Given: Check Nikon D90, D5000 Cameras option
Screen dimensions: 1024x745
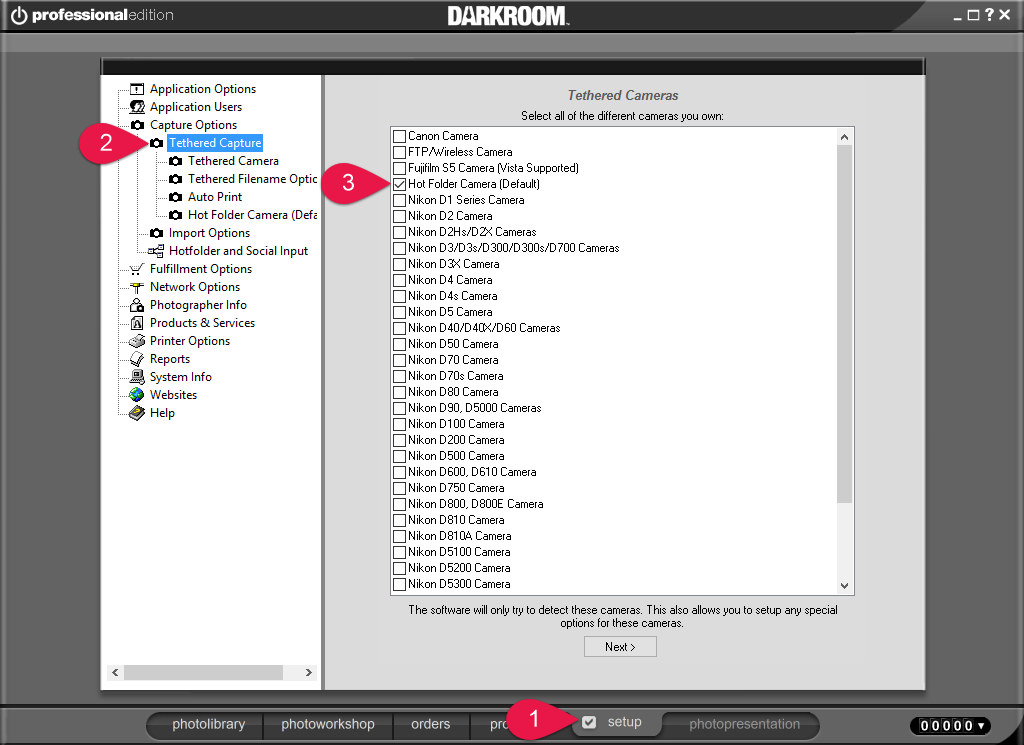Looking at the screenshot, I should tap(400, 409).
